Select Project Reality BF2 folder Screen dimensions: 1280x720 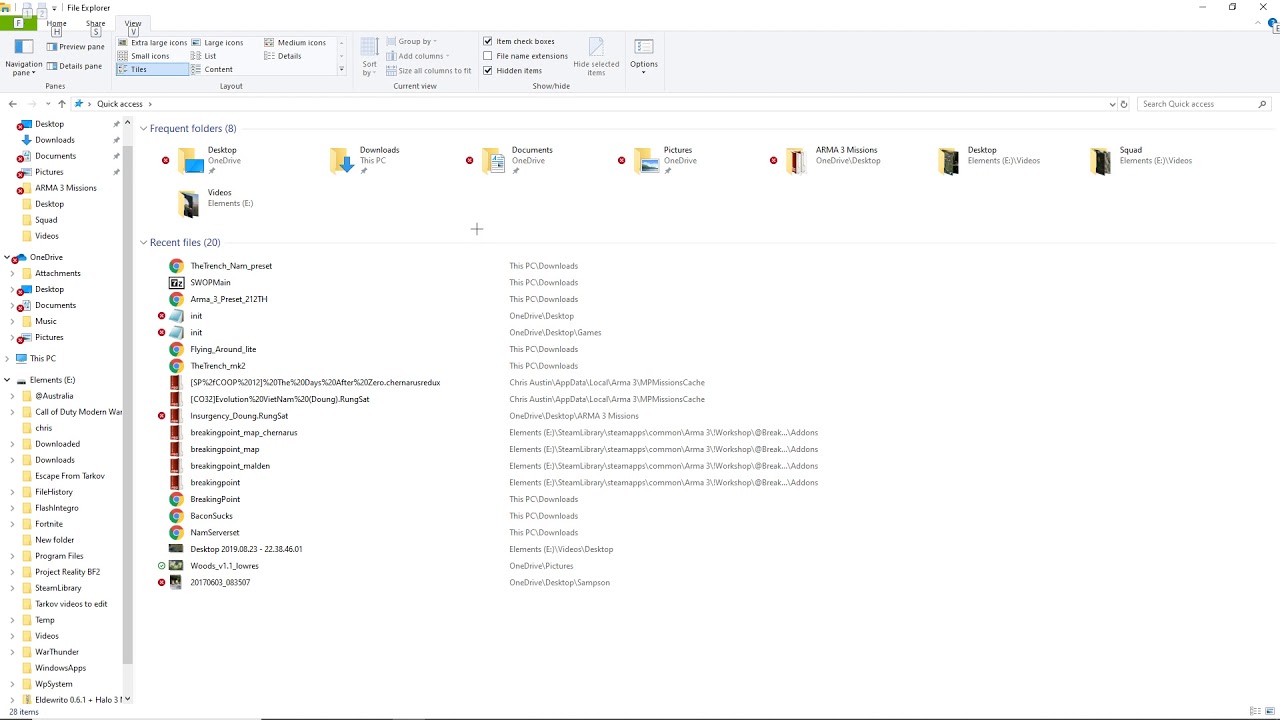coord(67,572)
